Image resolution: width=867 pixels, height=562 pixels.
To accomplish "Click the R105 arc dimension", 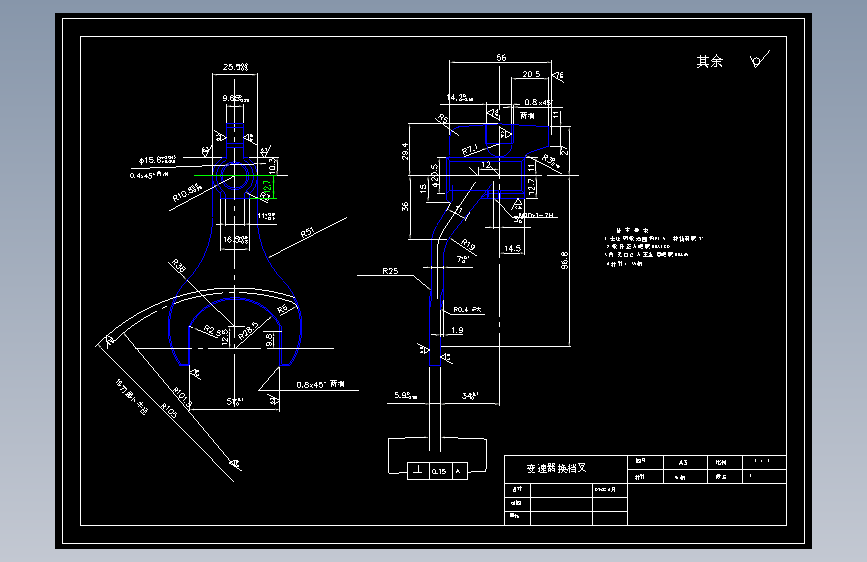I will (169, 410).
